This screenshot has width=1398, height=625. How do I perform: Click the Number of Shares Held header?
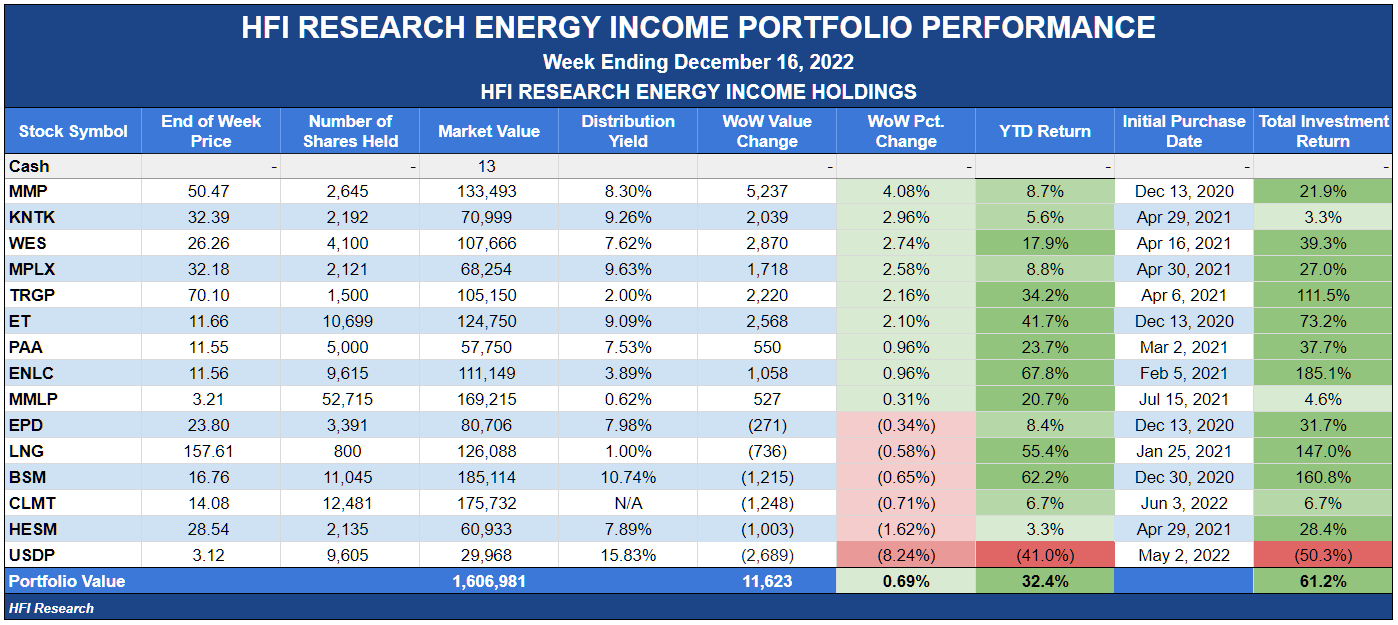pyautogui.click(x=350, y=131)
